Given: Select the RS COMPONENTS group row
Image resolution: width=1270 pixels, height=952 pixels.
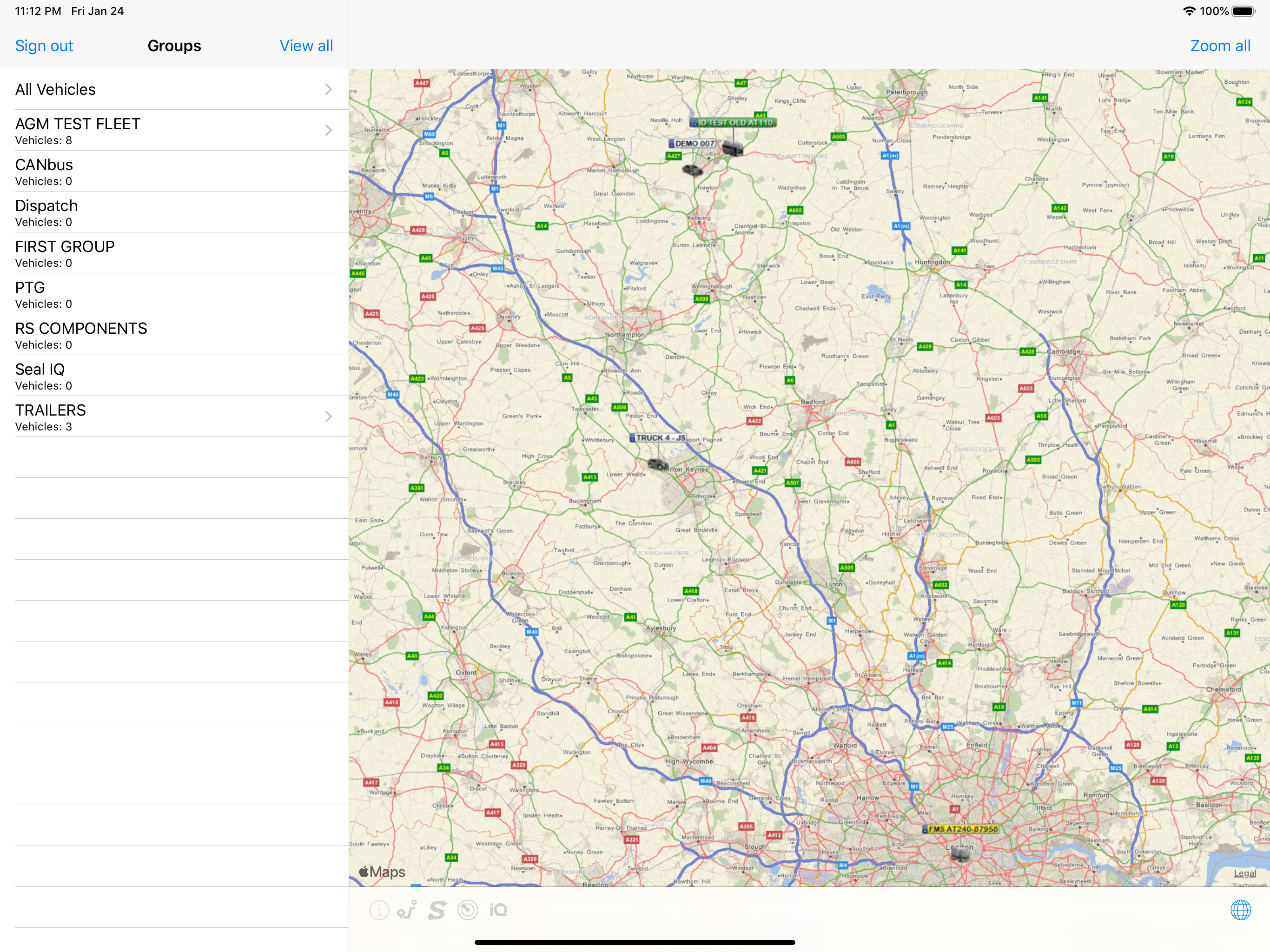Looking at the screenshot, I should 174,335.
